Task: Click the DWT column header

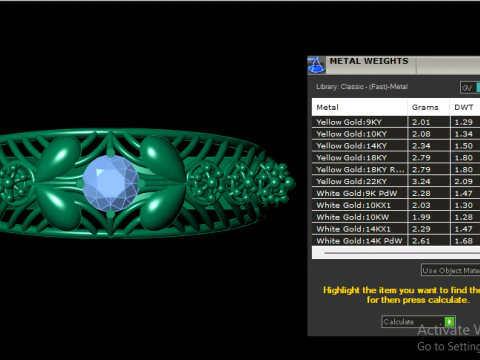Action: pos(465,107)
